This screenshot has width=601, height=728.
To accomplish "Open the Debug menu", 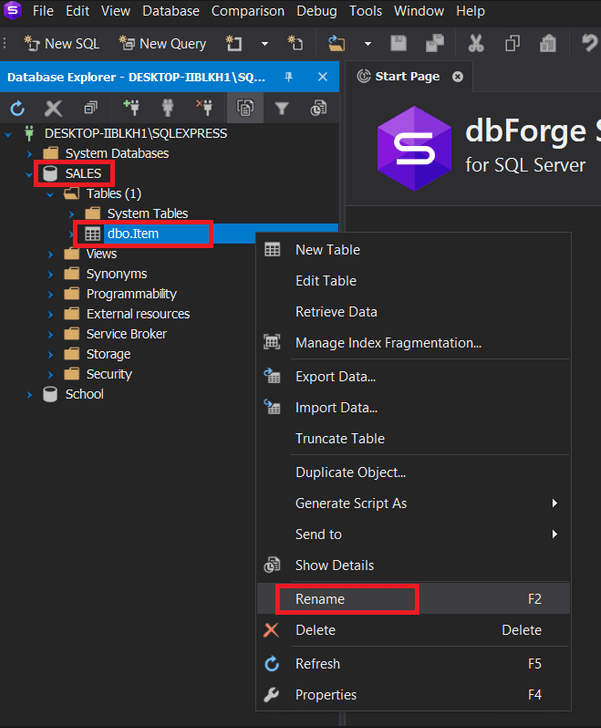I will tap(317, 11).
